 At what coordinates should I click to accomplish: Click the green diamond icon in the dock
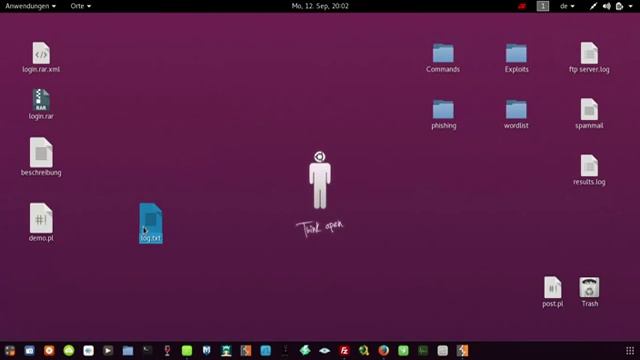click(305, 351)
